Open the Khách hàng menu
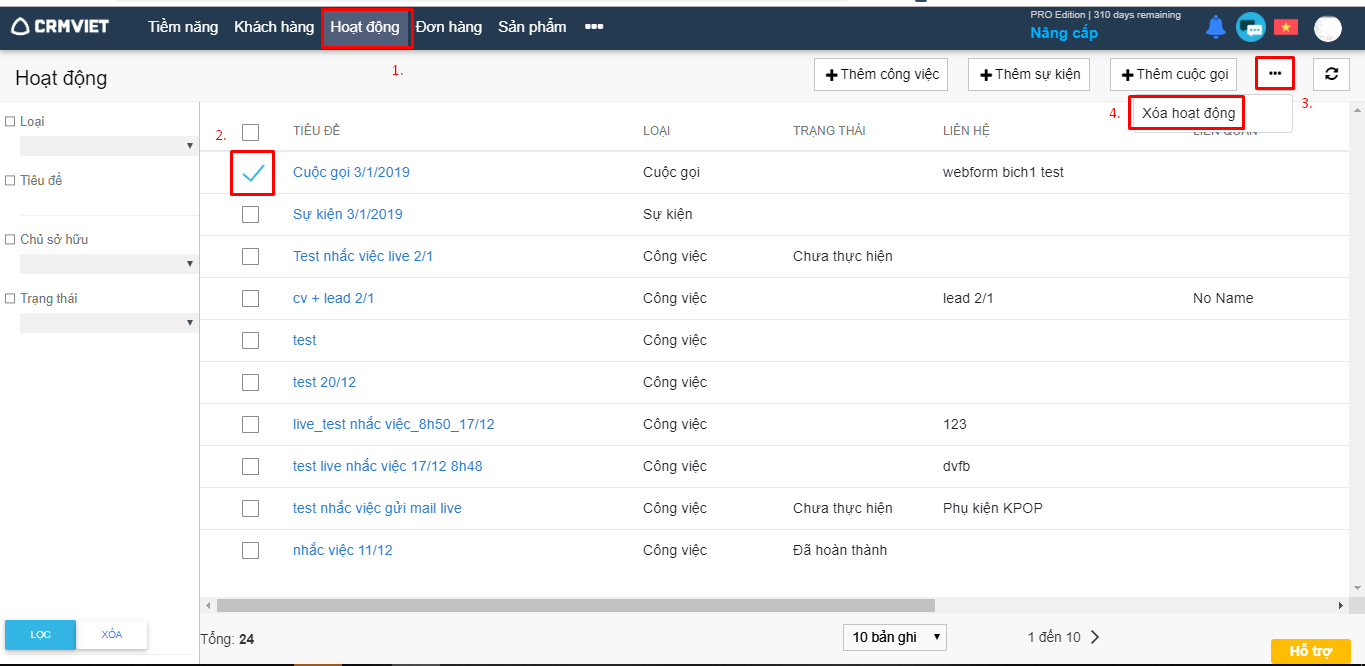Viewport: 1365px width, 666px height. tap(274, 27)
